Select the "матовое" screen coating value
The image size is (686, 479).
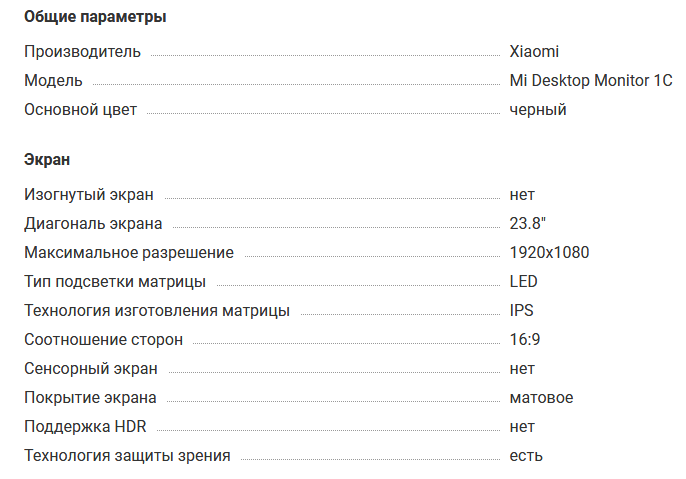(x=541, y=398)
